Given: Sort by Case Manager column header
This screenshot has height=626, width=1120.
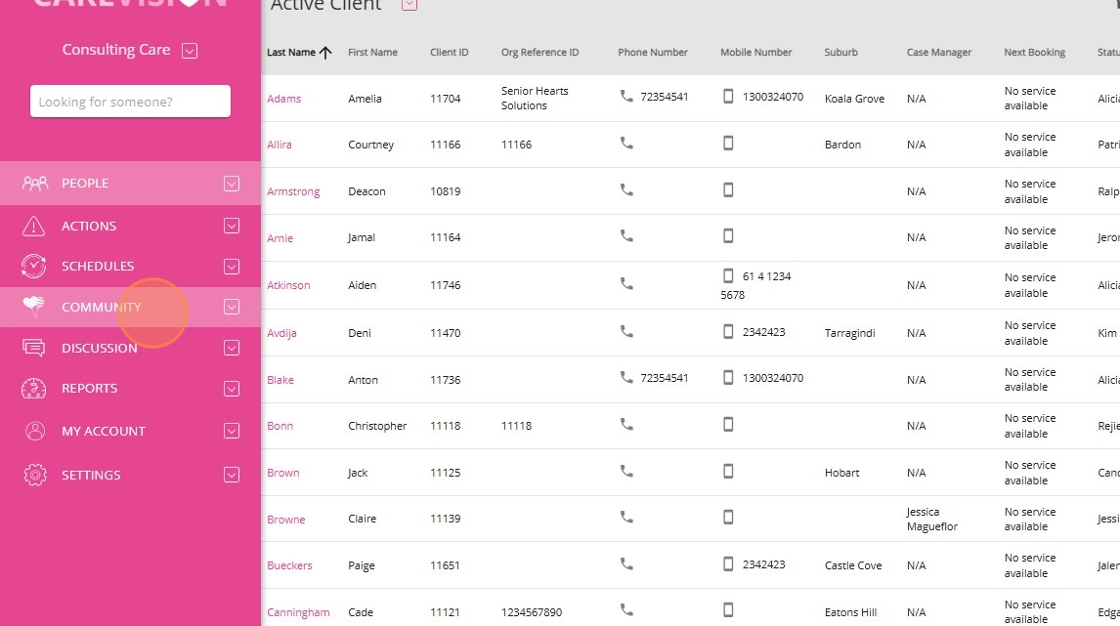Looking at the screenshot, I should tap(939, 52).
